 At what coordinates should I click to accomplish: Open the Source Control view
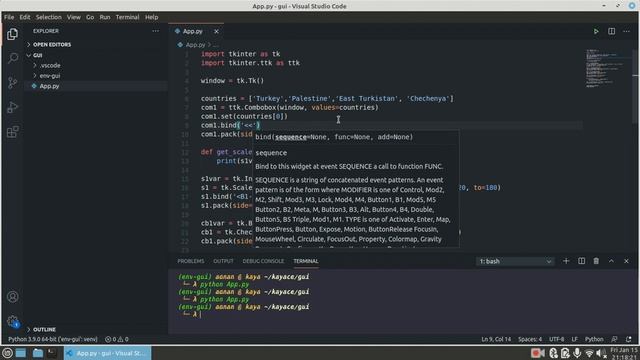click(12, 82)
